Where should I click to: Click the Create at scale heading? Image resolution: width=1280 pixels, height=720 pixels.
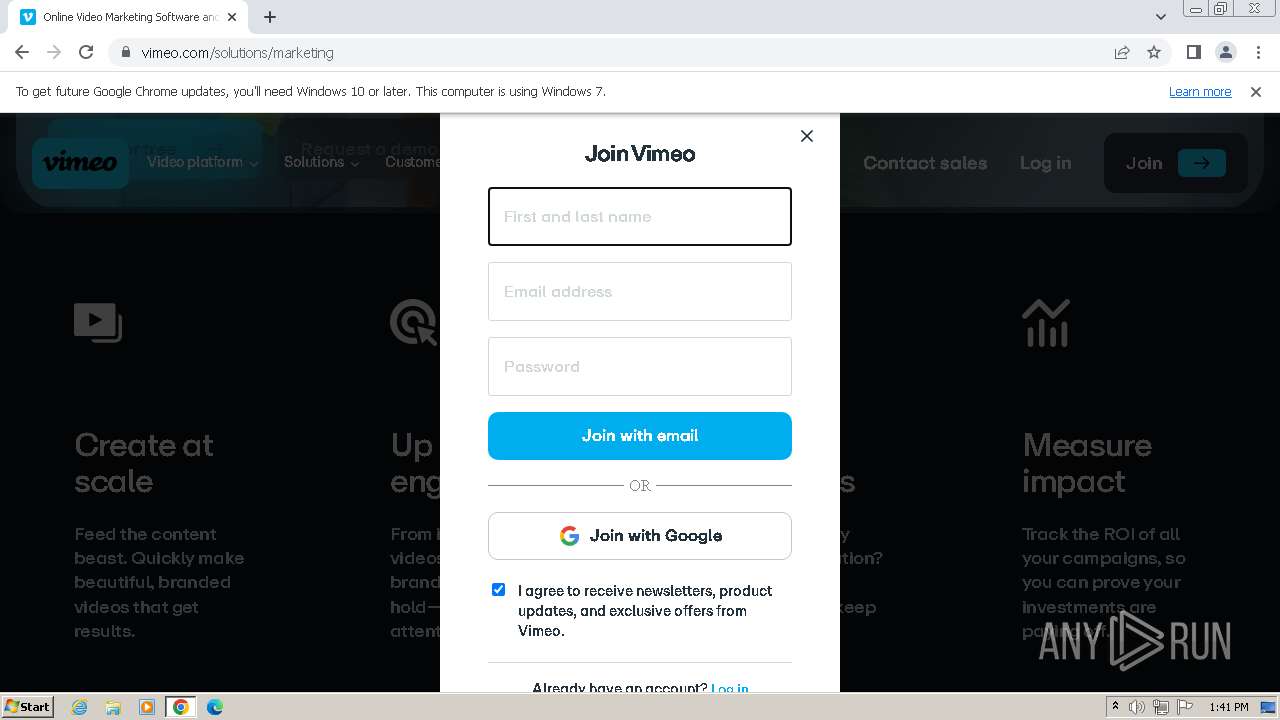coord(144,463)
